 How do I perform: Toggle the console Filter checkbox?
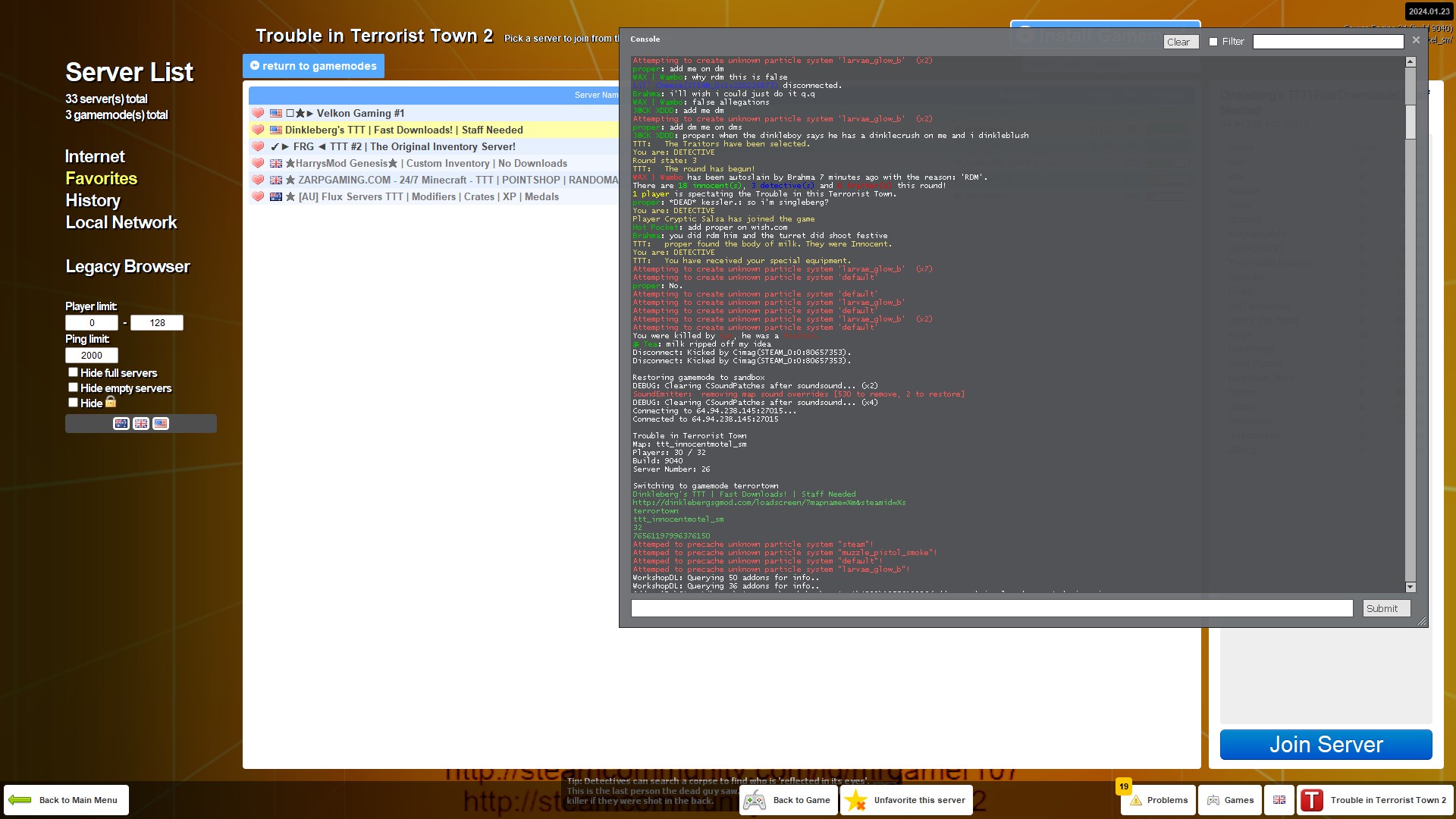1213,42
